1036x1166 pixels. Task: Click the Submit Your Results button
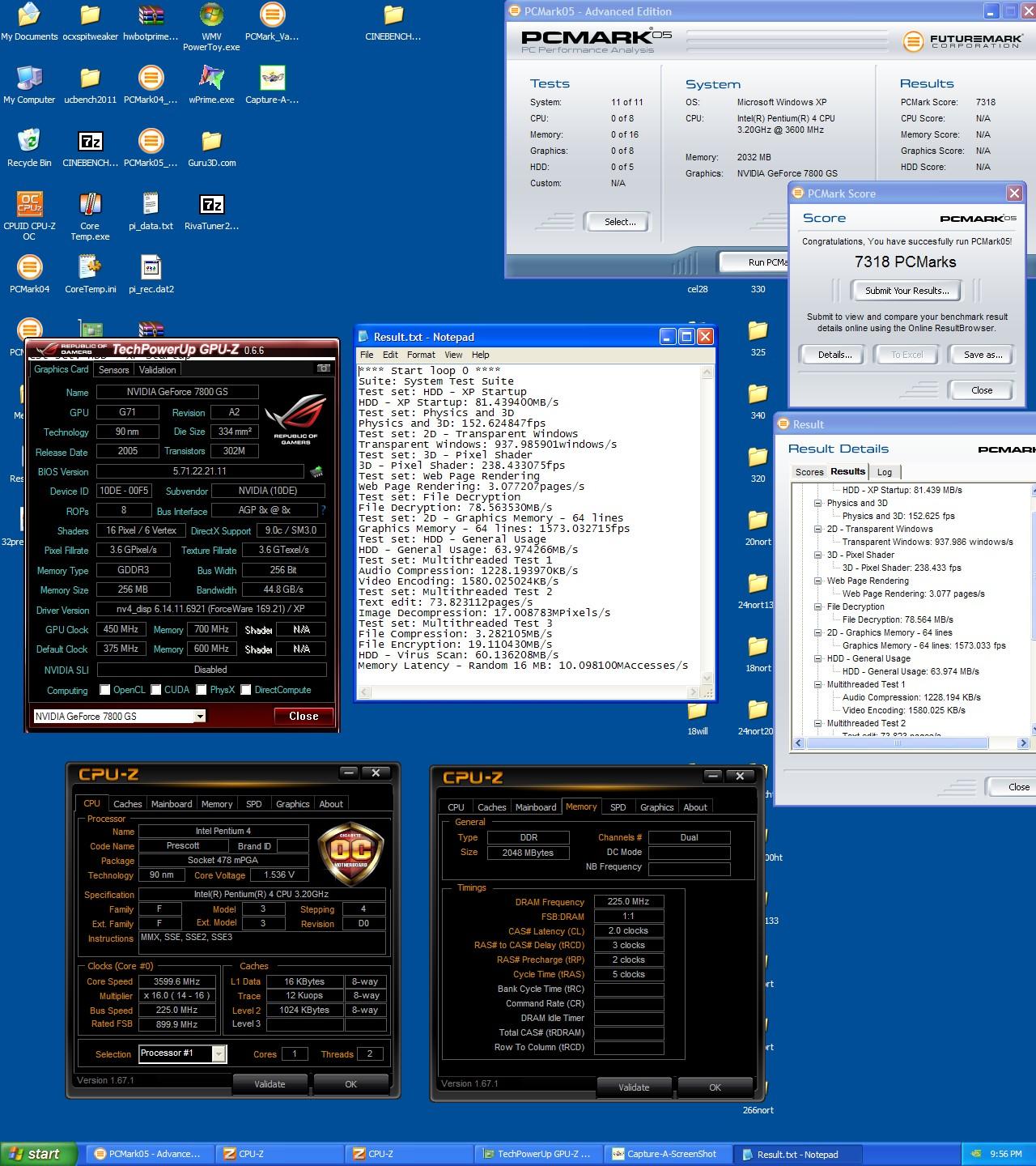[x=907, y=290]
